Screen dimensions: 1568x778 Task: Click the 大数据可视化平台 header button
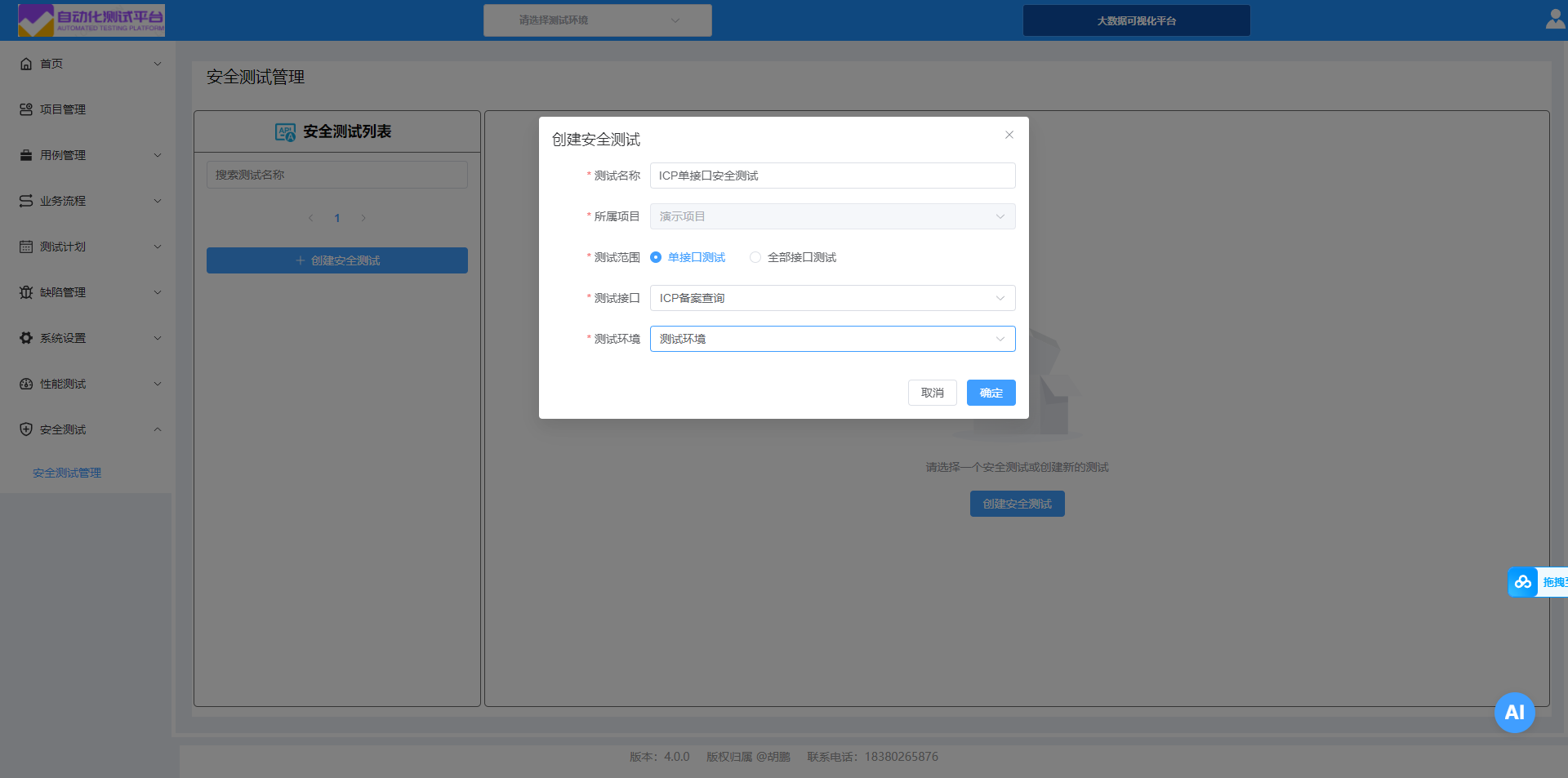click(x=1137, y=20)
